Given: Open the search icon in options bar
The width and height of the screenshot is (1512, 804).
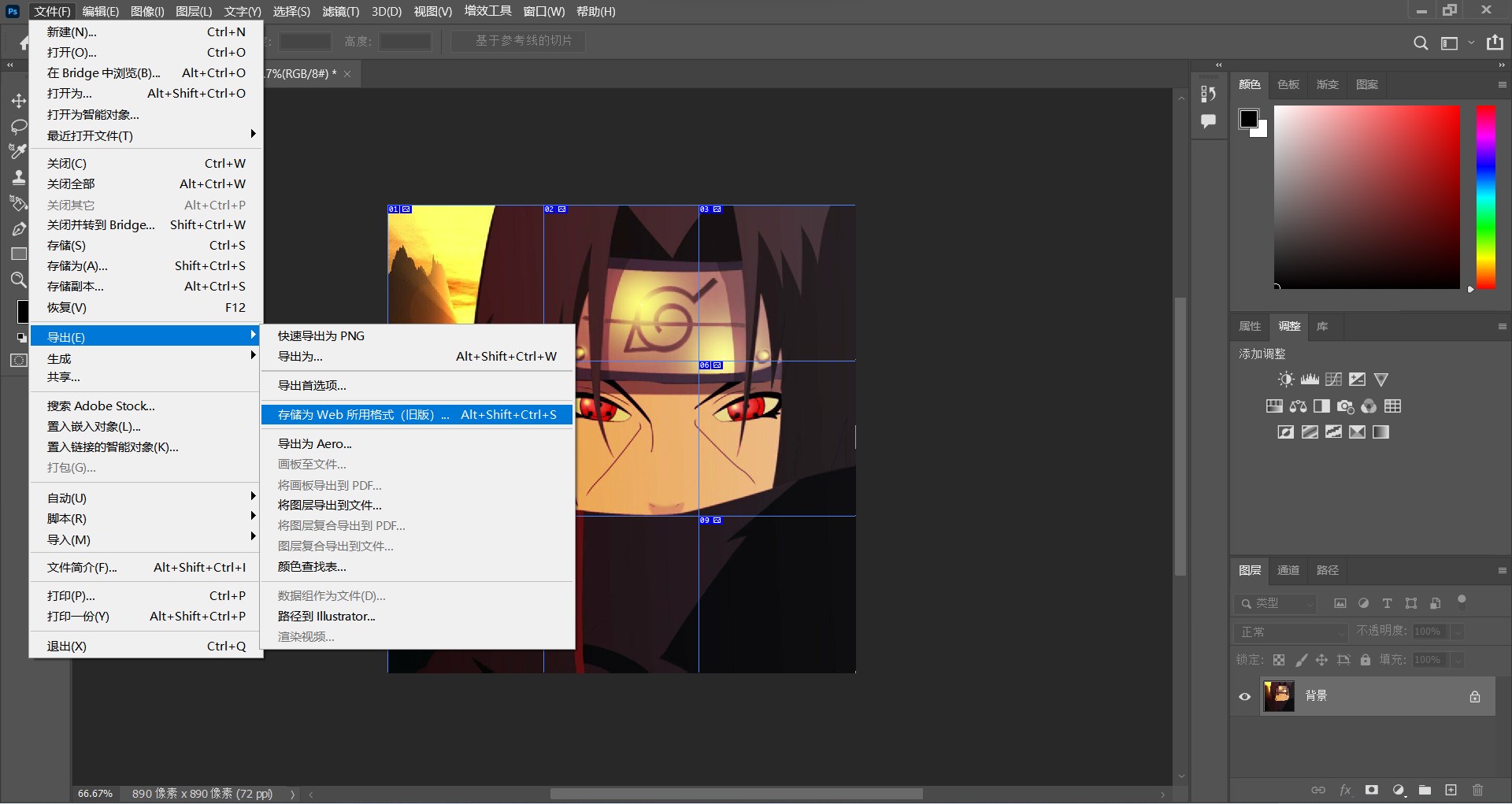Looking at the screenshot, I should (x=1421, y=43).
